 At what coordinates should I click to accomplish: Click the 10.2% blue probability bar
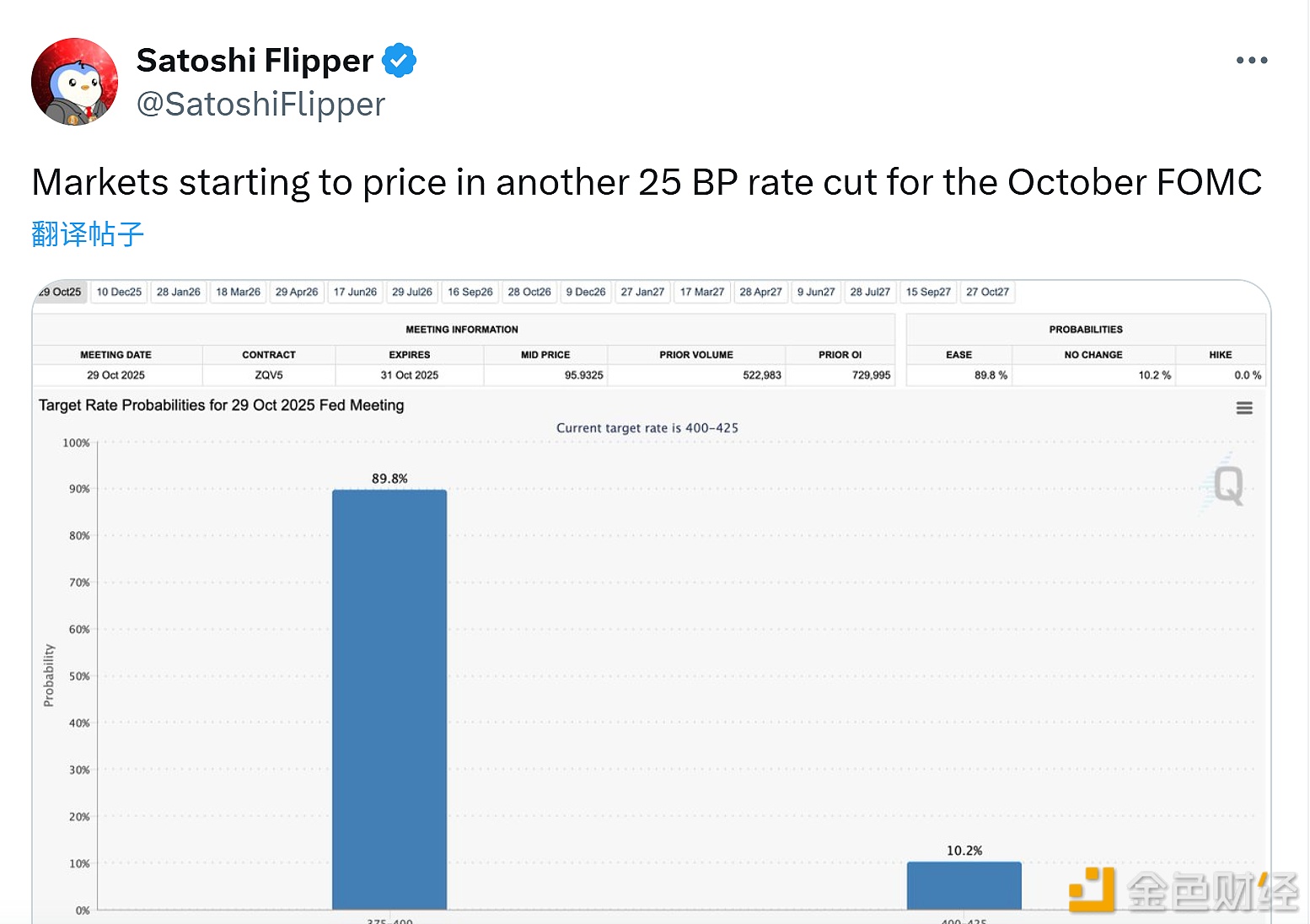pos(964,885)
